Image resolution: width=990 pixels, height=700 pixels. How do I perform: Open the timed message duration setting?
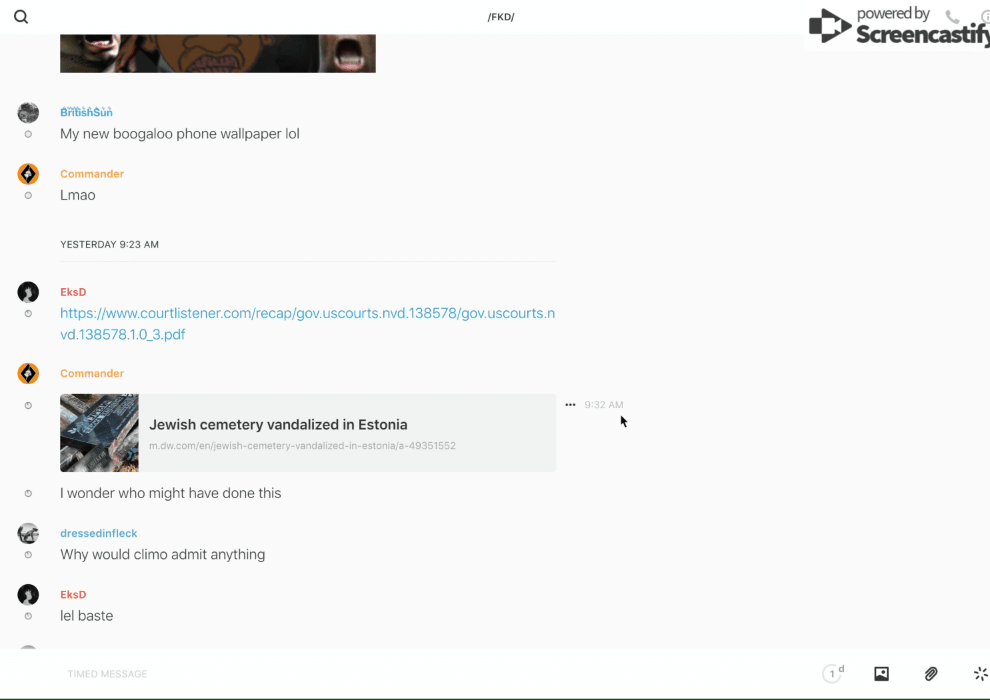pos(833,674)
